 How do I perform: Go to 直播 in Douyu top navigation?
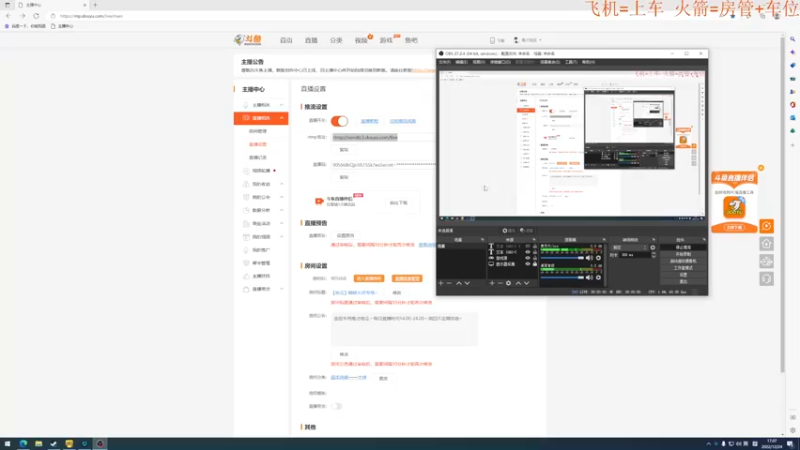tap(311, 40)
